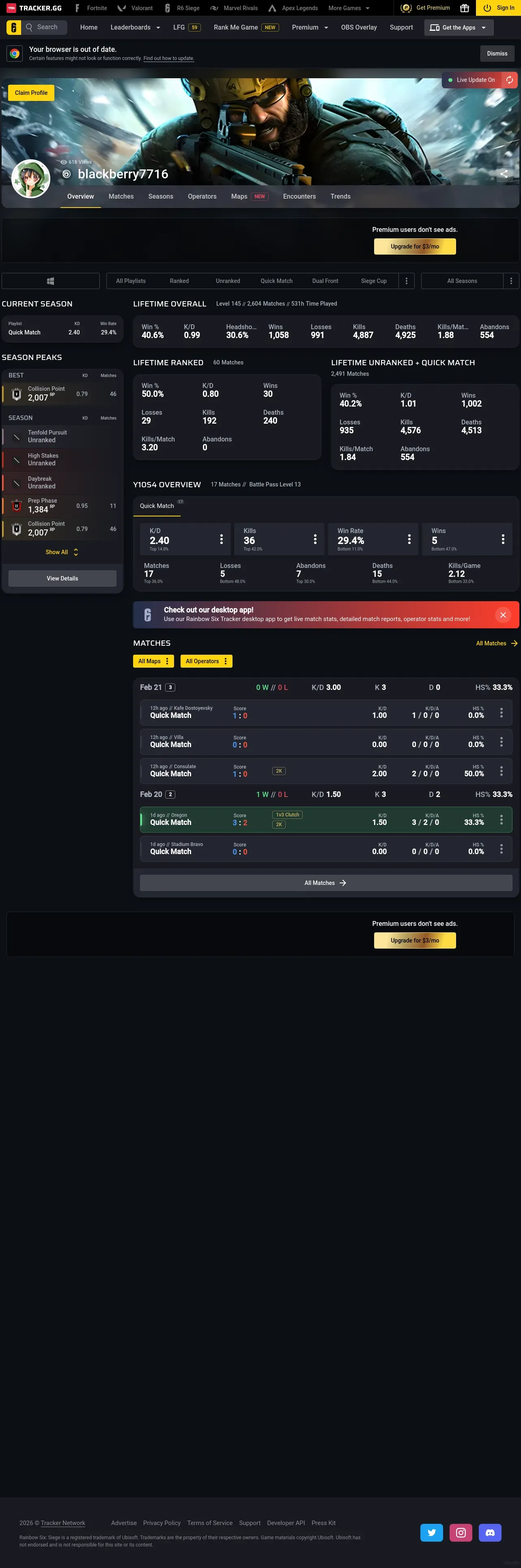Select the Dual Front playlist filter
The image size is (521, 1568).
click(325, 281)
